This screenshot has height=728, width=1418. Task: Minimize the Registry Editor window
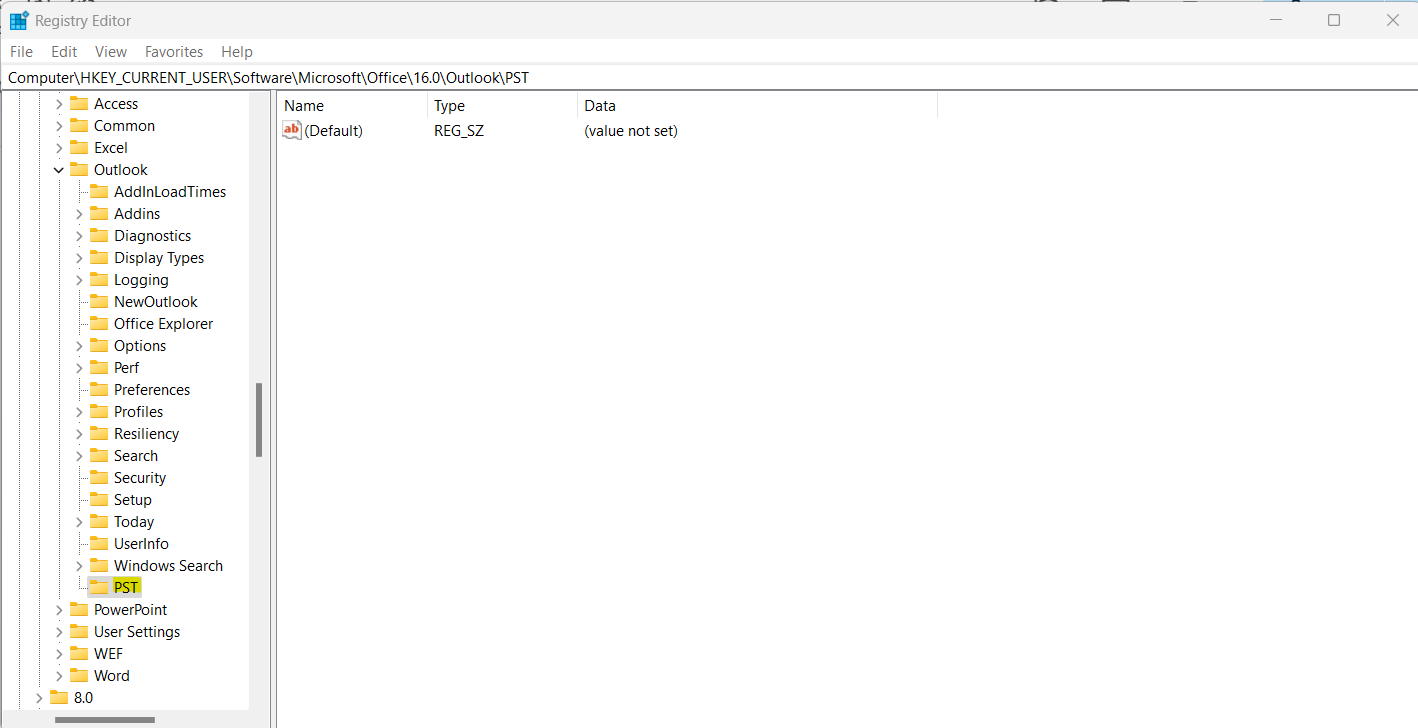tap(1278, 20)
